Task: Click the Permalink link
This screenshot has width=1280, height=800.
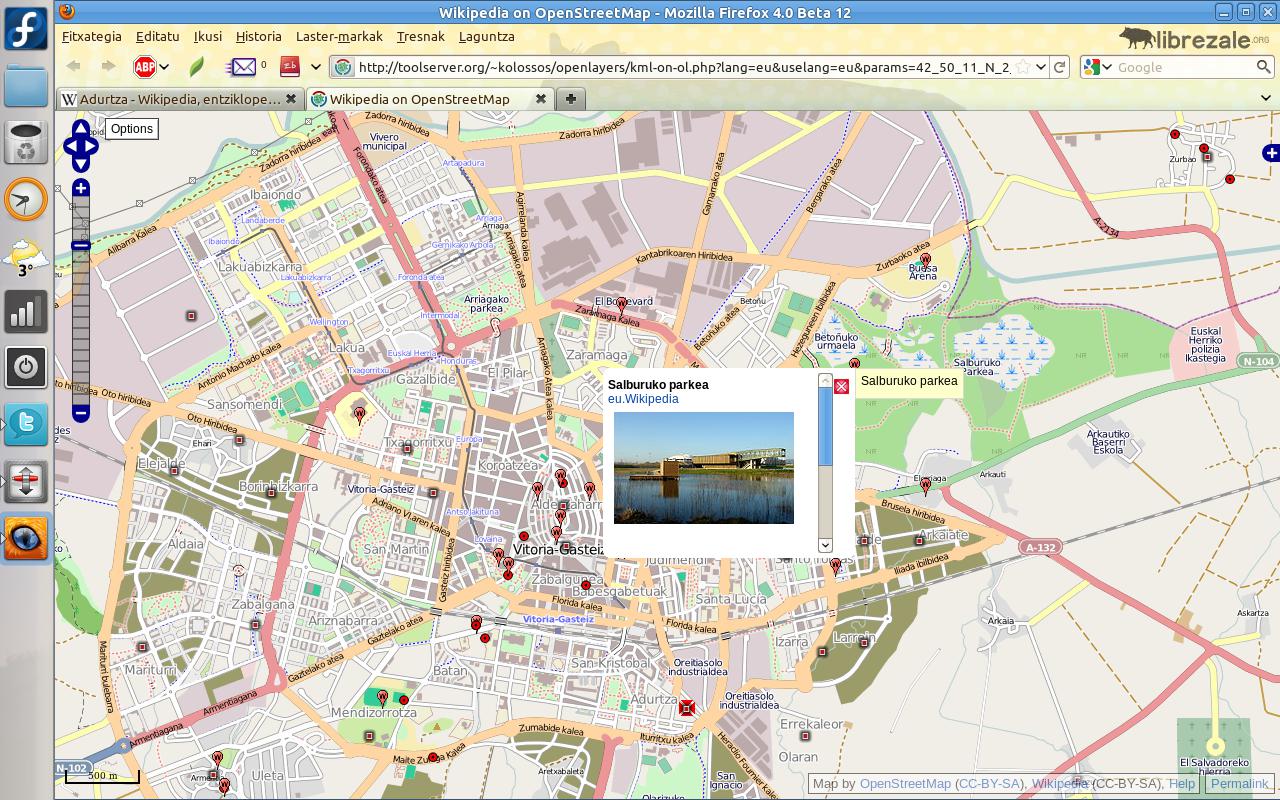Action: tap(1238, 784)
